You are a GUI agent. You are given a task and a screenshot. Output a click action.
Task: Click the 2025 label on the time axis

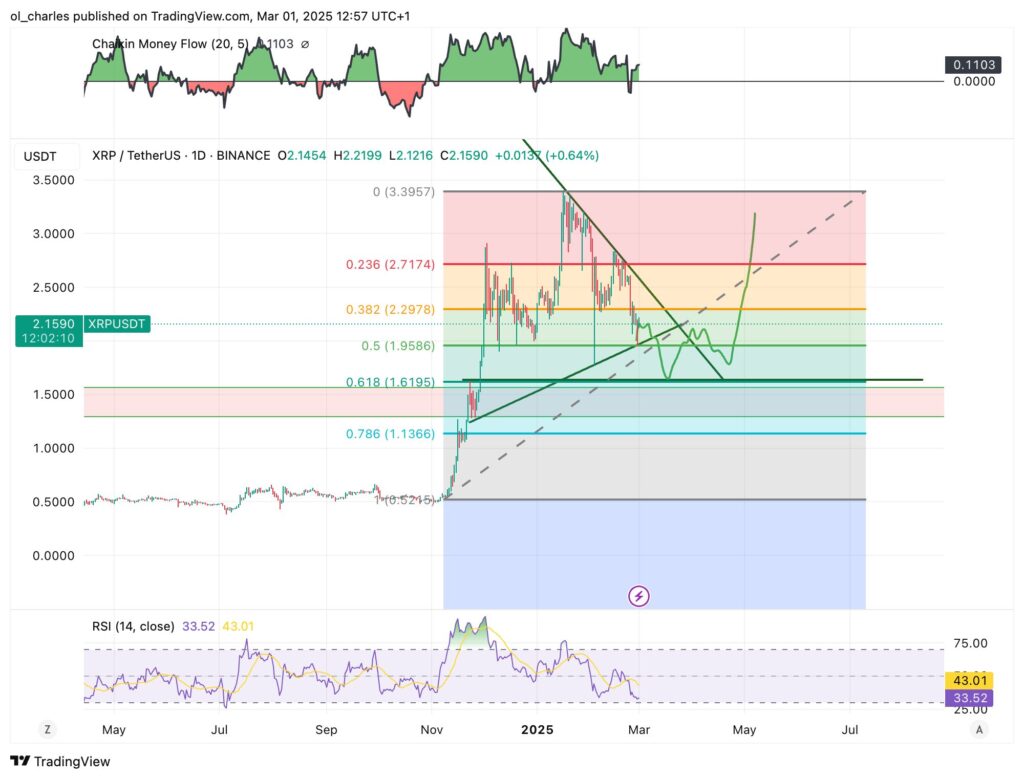click(538, 730)
